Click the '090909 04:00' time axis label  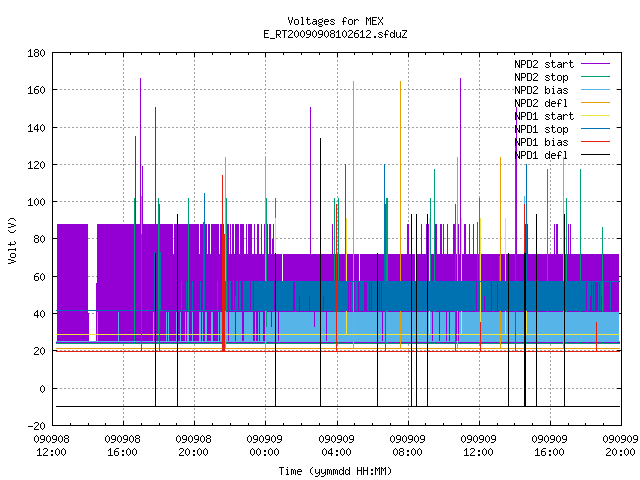(x=336, y=446)
